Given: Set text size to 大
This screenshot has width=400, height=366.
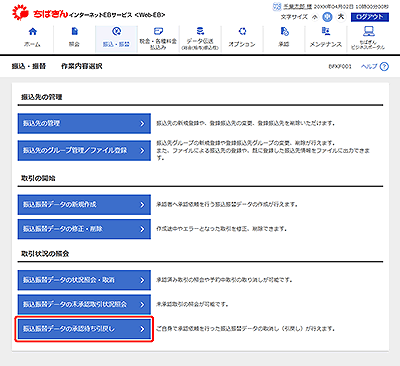Looking at the screenshot, I should click(x=341, y=17).
